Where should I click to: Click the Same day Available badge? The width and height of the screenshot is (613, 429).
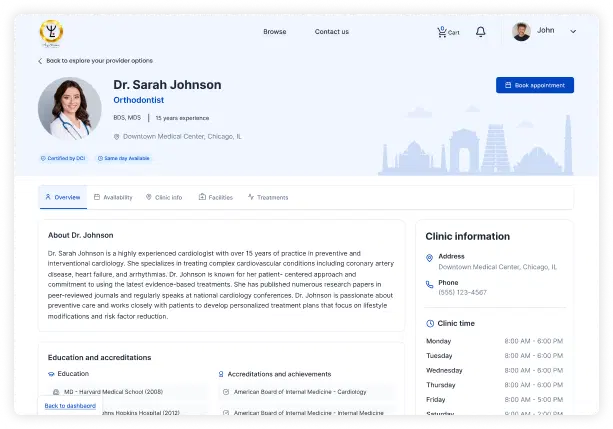[124, 158]
